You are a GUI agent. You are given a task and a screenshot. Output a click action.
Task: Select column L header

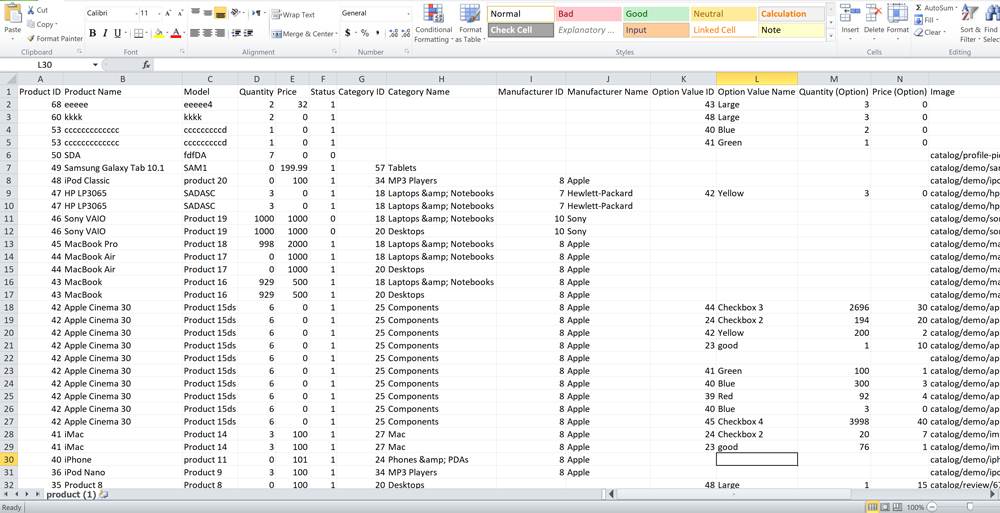(x=756, y=79)
